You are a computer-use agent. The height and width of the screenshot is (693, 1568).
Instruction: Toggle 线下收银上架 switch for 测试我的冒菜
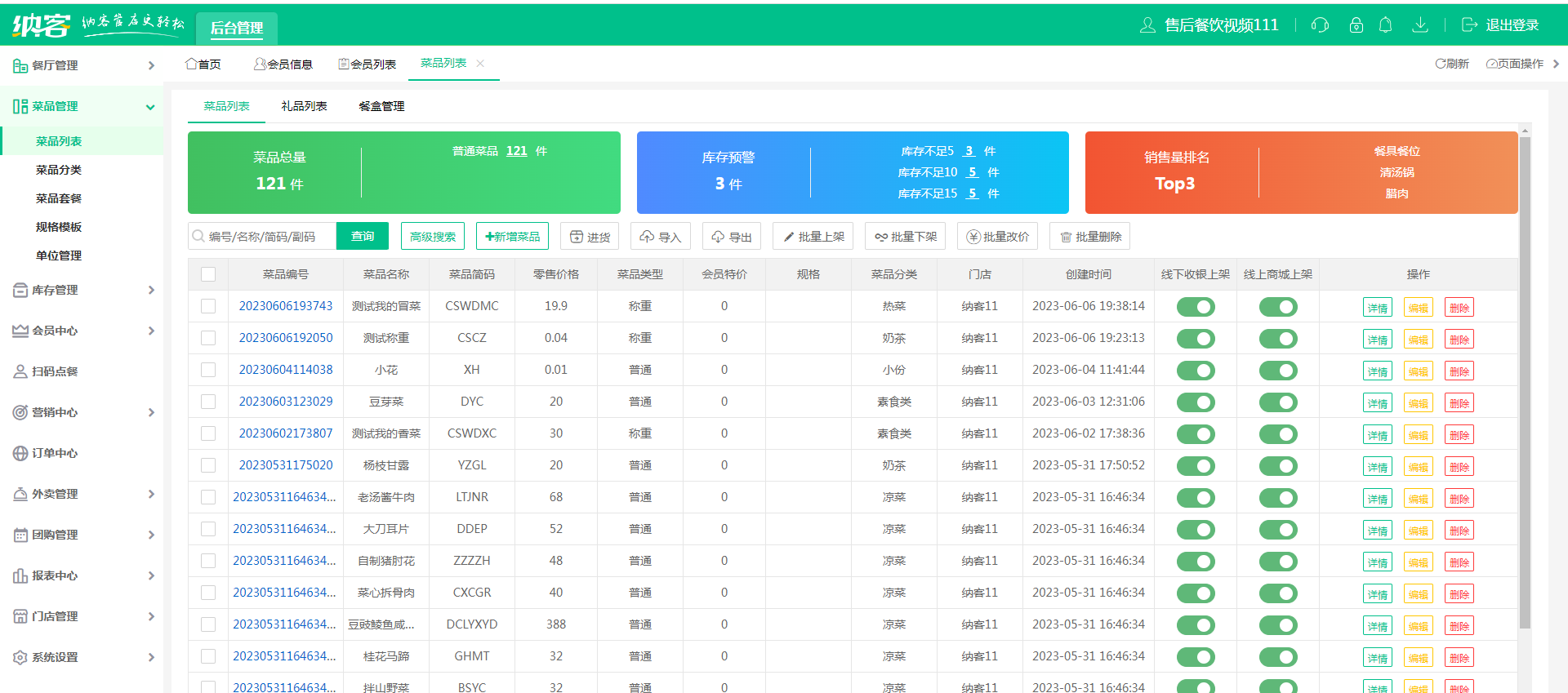(1195, 307)
